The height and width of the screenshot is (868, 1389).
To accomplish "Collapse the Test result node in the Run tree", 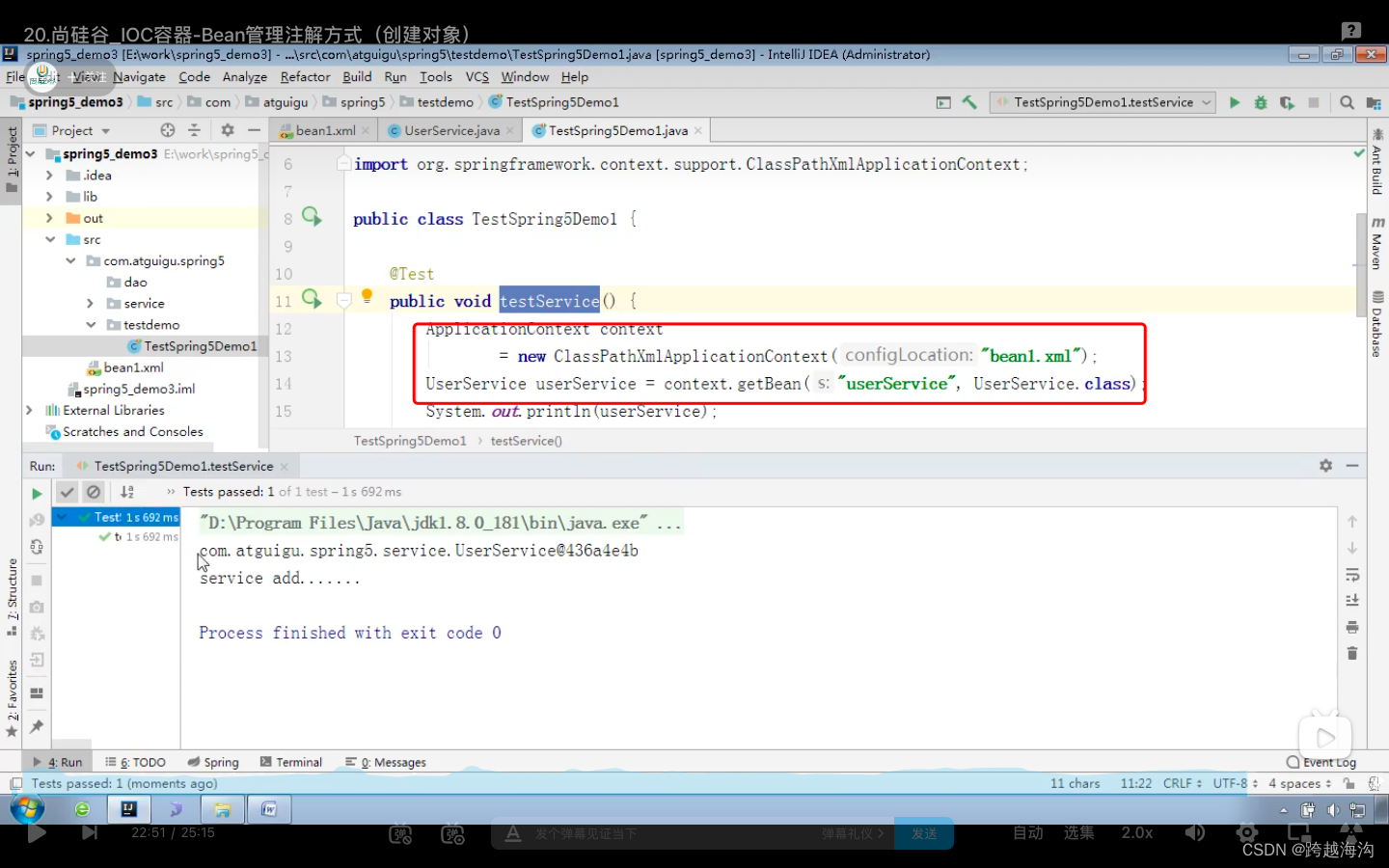I will pos(62,517).
